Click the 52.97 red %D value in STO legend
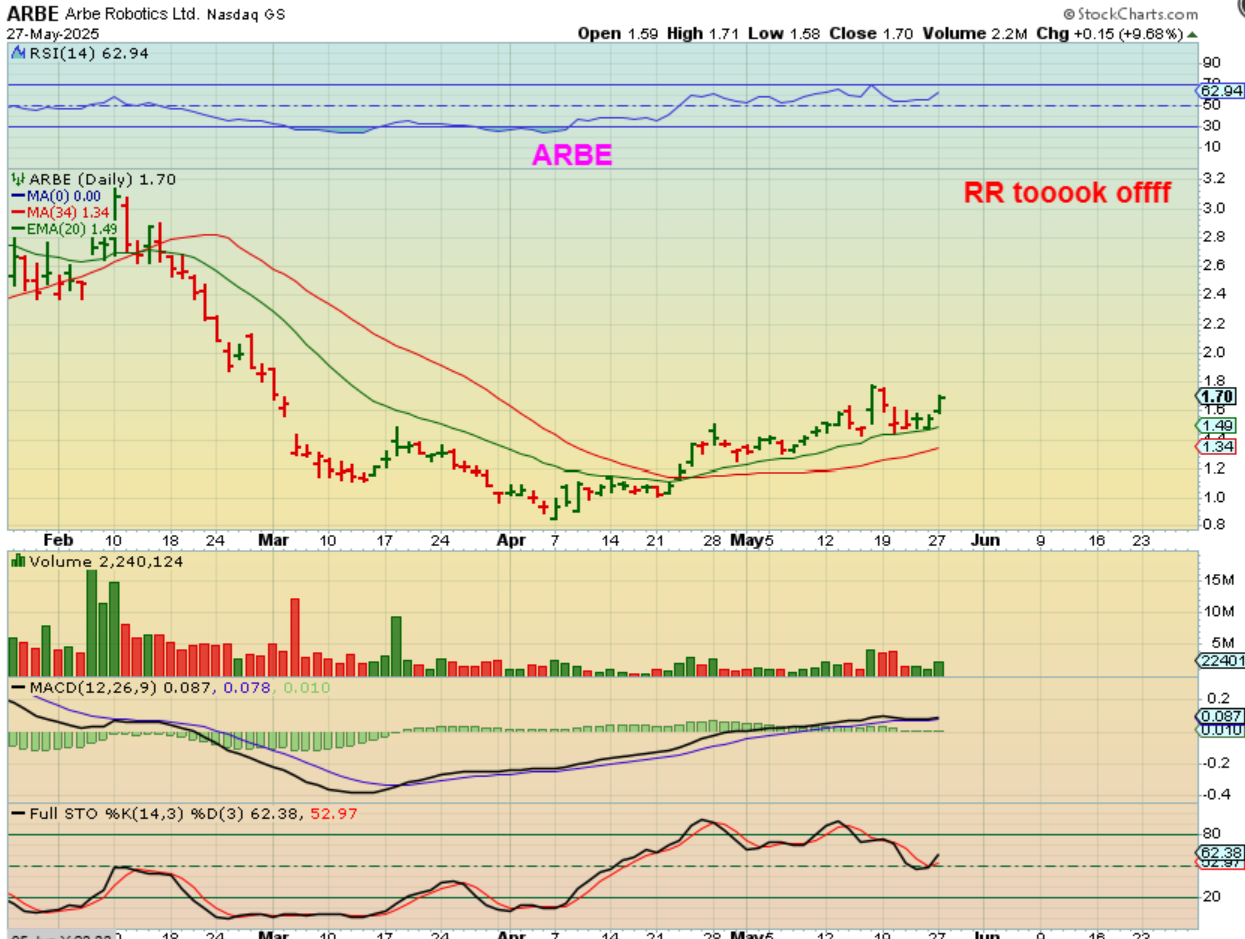Viewport: 1245px width, 939px height. [x=334, y=814]
